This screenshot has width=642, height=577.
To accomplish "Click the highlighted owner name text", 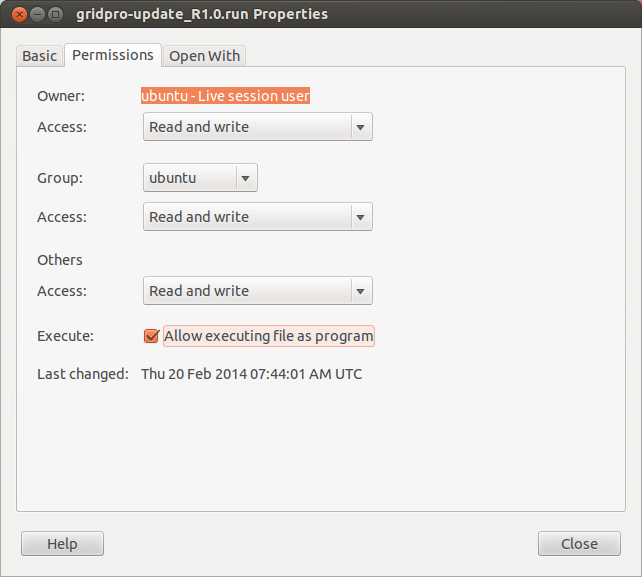I will 225,96.
